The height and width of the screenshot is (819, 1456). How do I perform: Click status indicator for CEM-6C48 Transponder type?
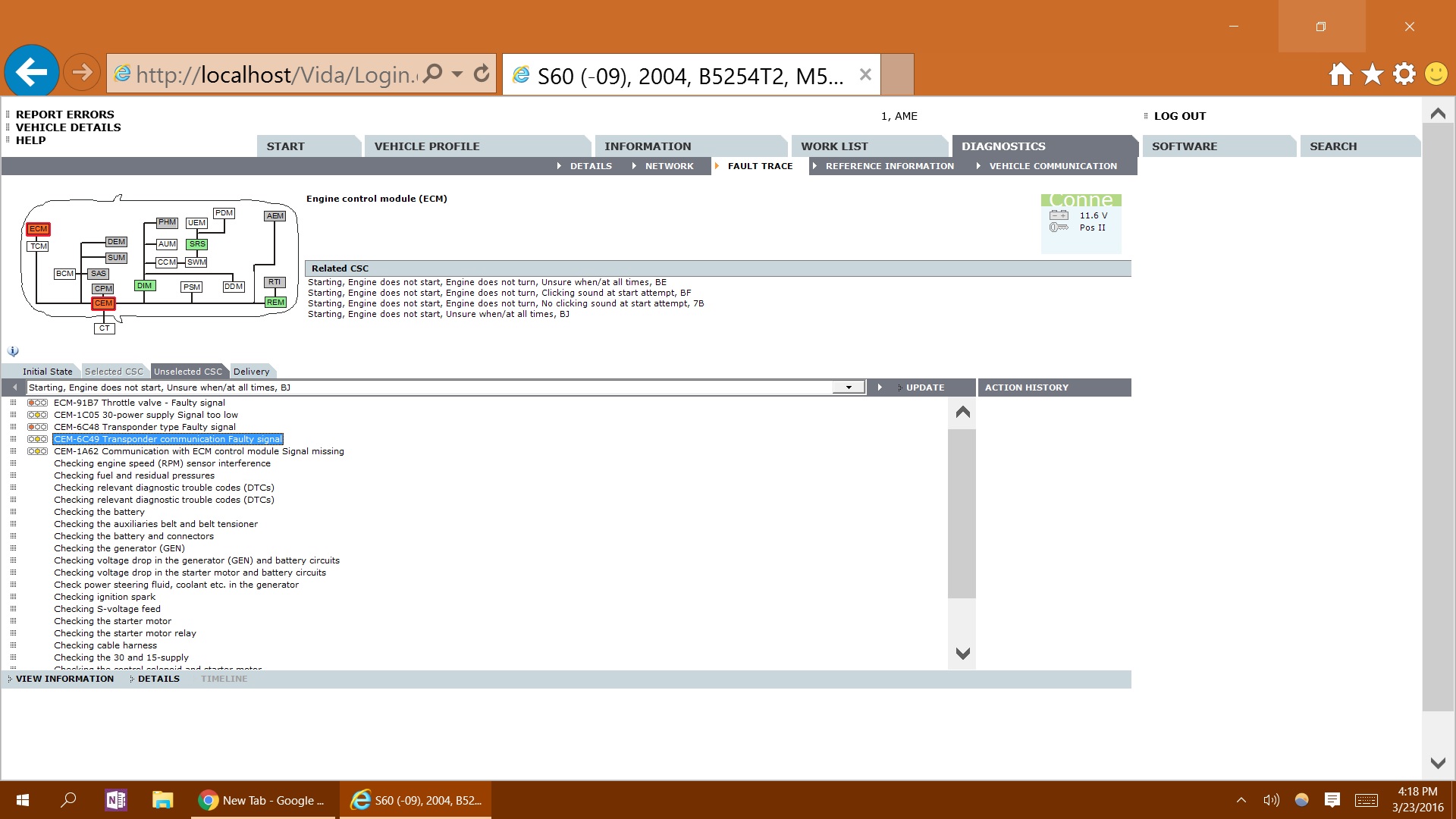coord(37,427)
